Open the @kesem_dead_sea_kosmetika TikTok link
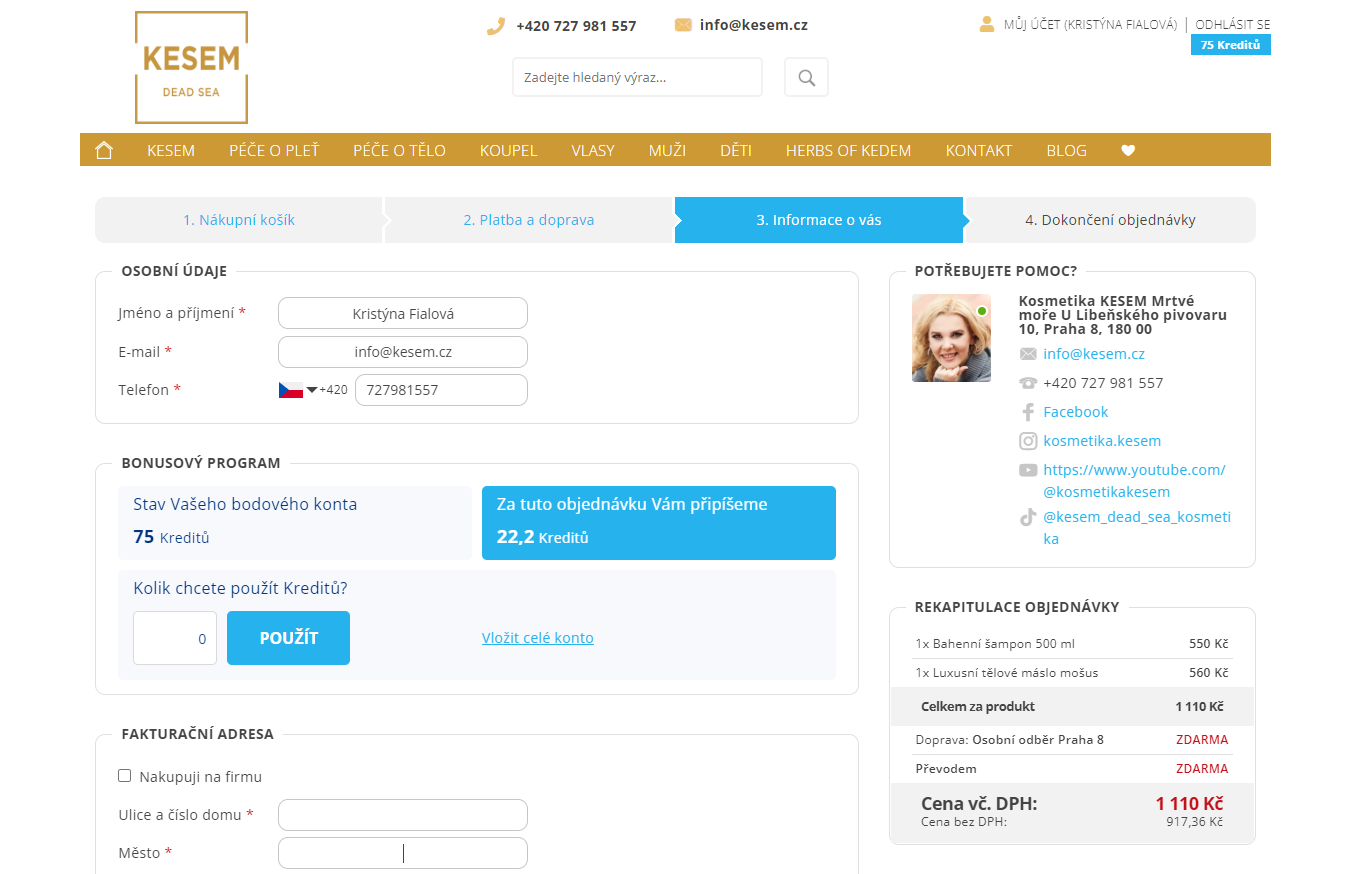Screen dimensions: 1364x874 [1137, 528]
